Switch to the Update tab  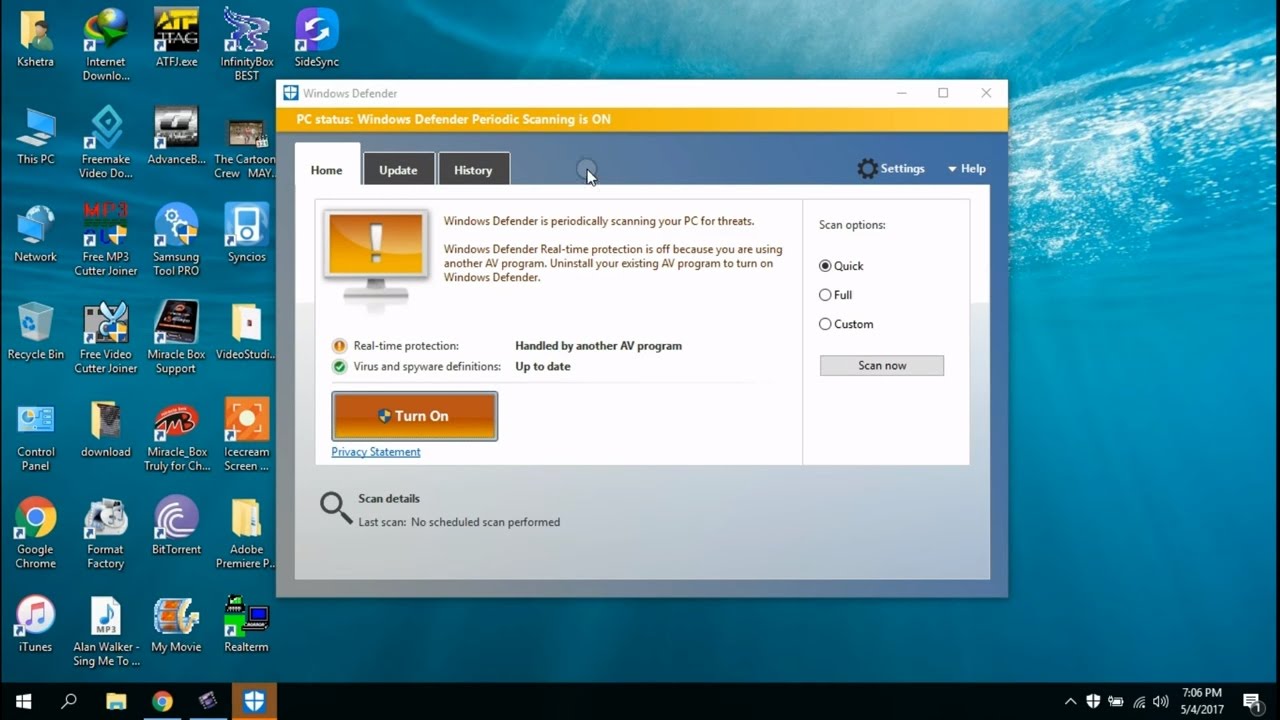[x=398, y=170]
